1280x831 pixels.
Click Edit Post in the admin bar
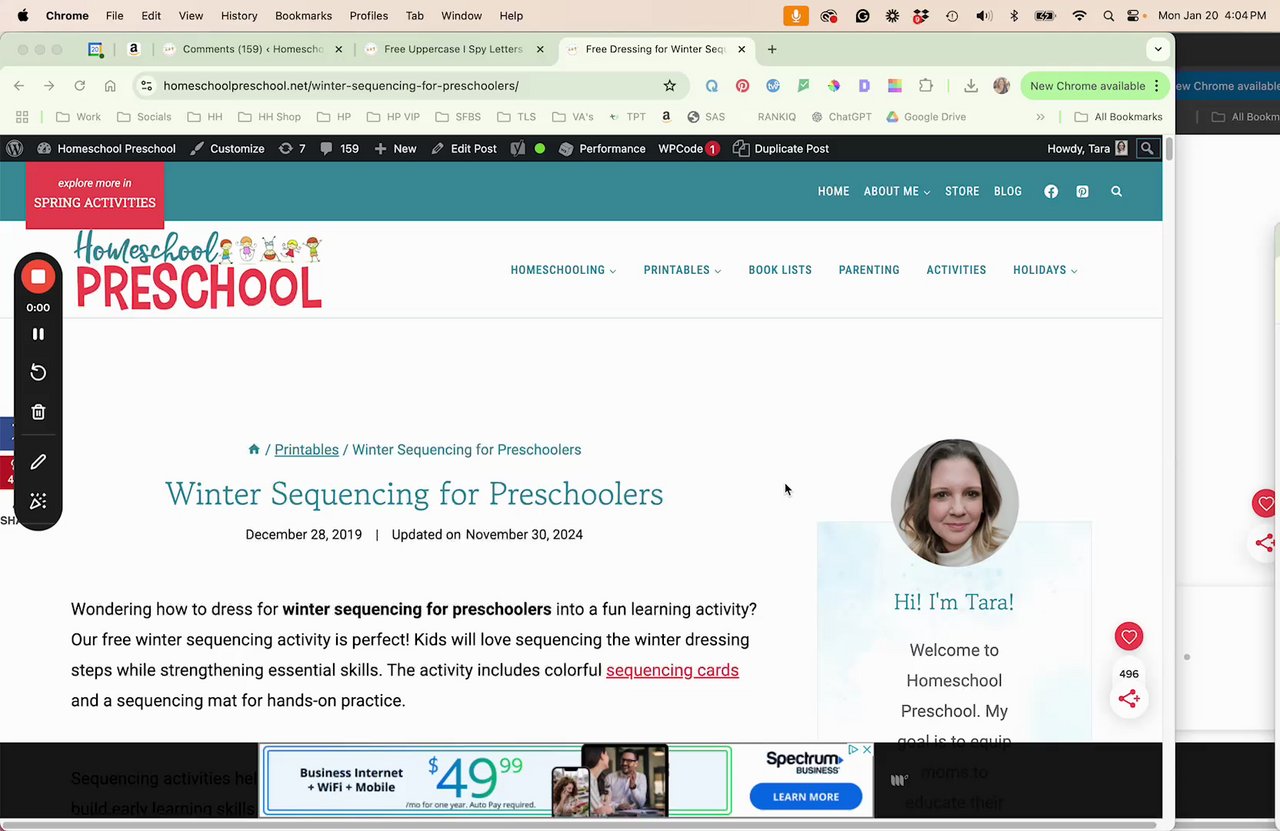pyautogui.click(x=464, y=148)
